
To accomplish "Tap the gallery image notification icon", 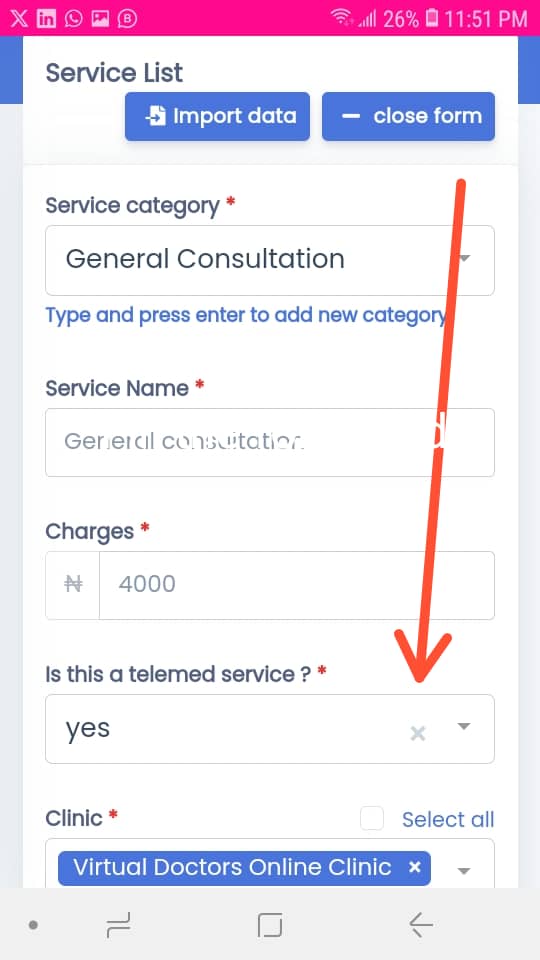I will click(100, 19).
